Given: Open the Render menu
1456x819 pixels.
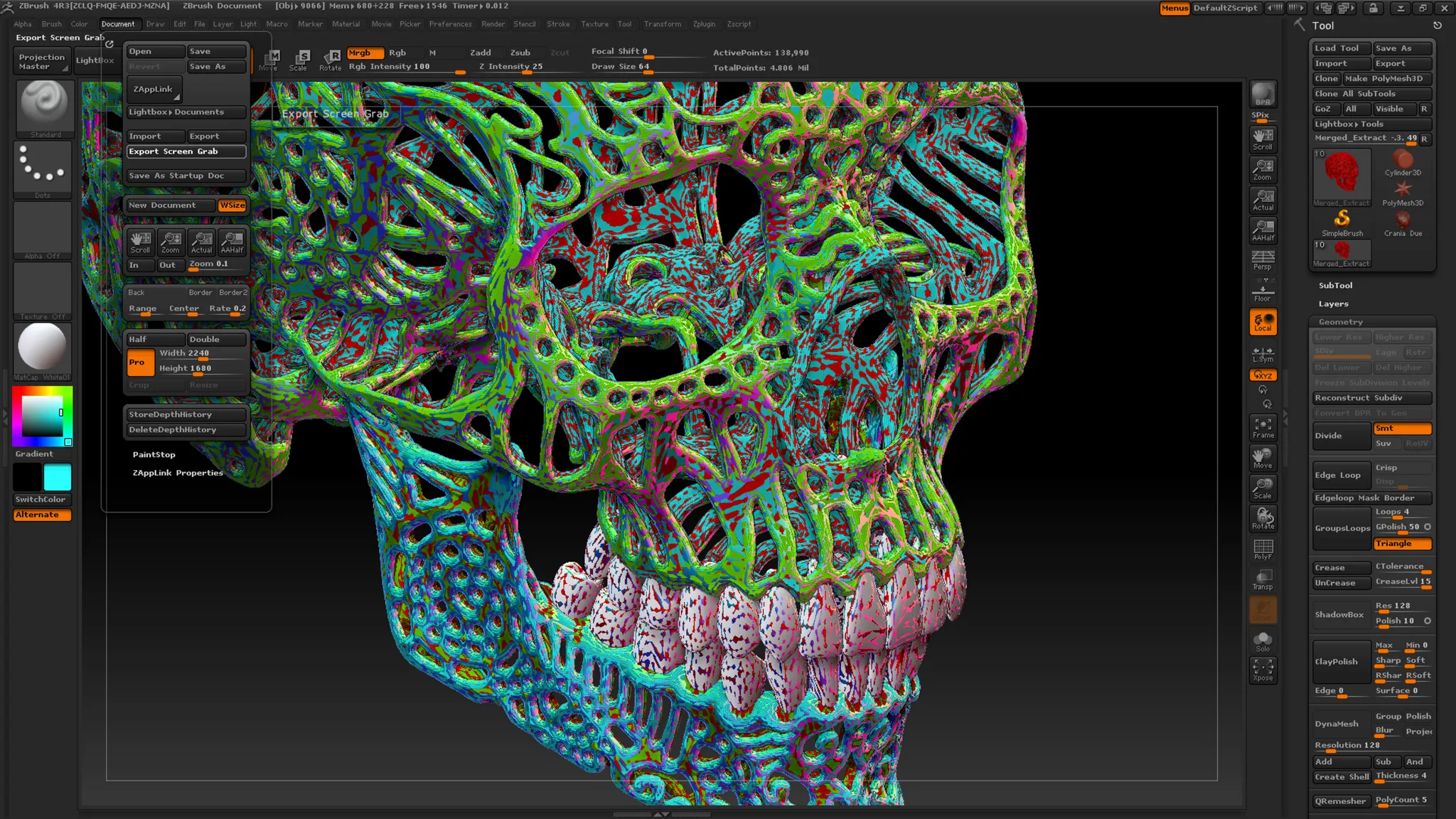Looking at the screenshot, I should click(493, 24).
